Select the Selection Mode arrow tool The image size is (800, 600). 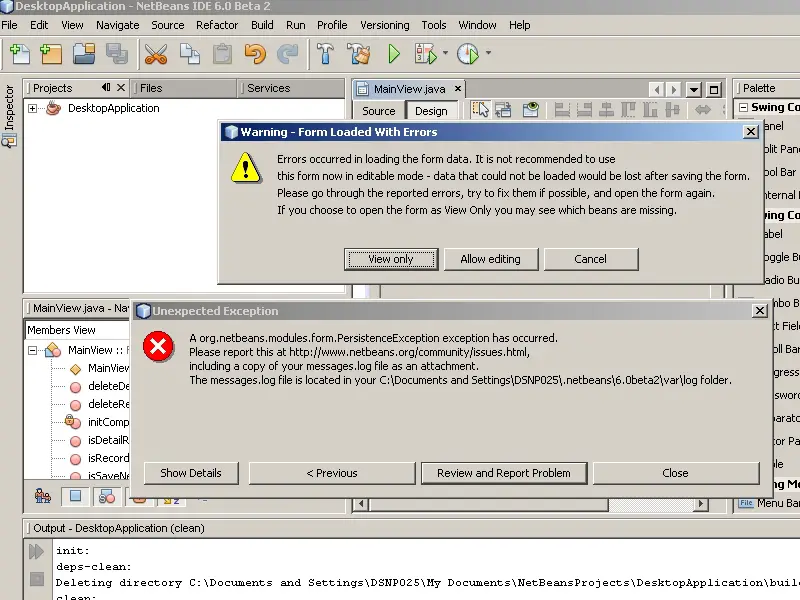[x=480, y=109]
